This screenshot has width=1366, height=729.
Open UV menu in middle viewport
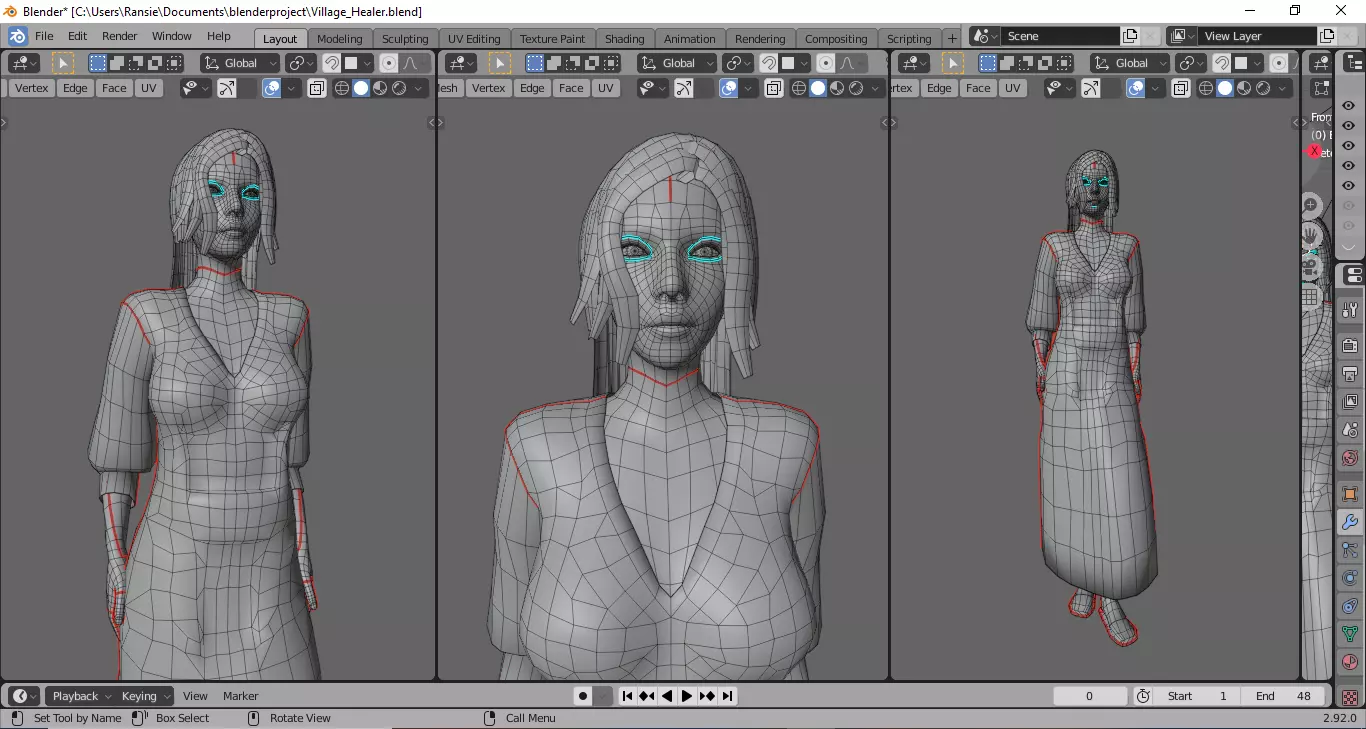point(606,88)
